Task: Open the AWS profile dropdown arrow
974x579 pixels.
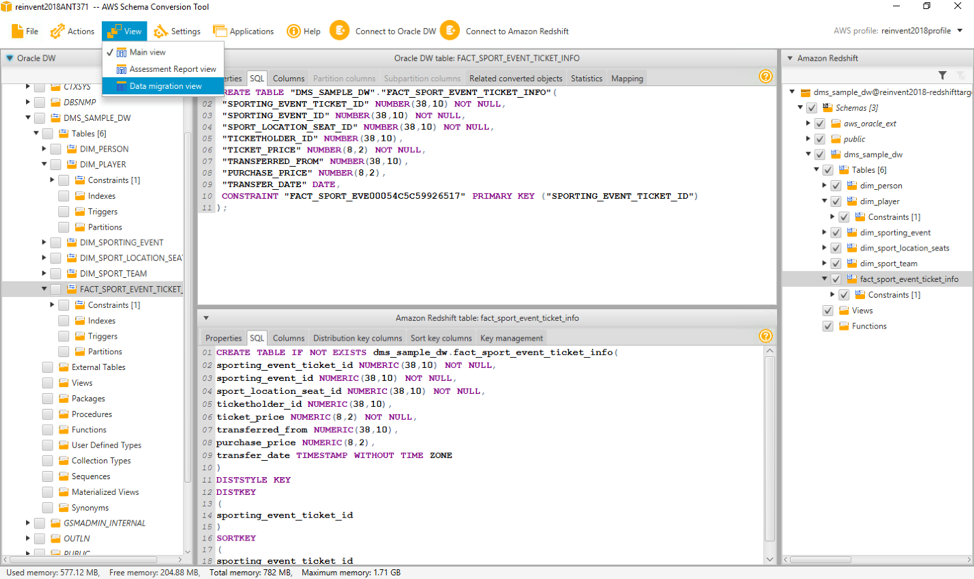Action: click(x=960, y=30)
